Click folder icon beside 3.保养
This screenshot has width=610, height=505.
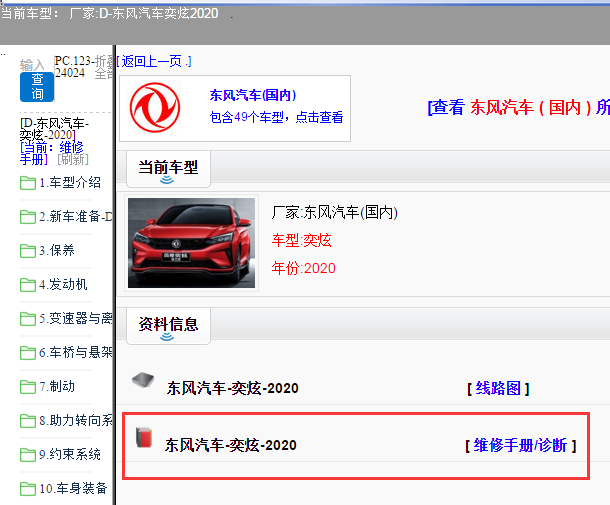click(28, 251)
